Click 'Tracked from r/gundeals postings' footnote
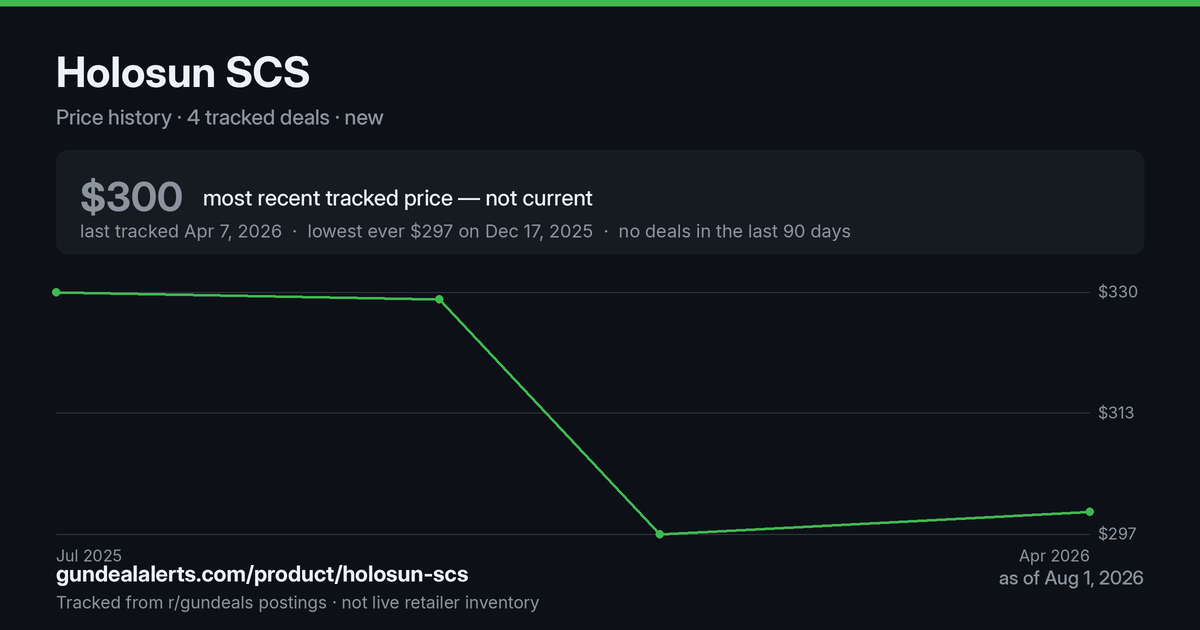The height and width of the screenshot is (630, 1200). point(191,602)
